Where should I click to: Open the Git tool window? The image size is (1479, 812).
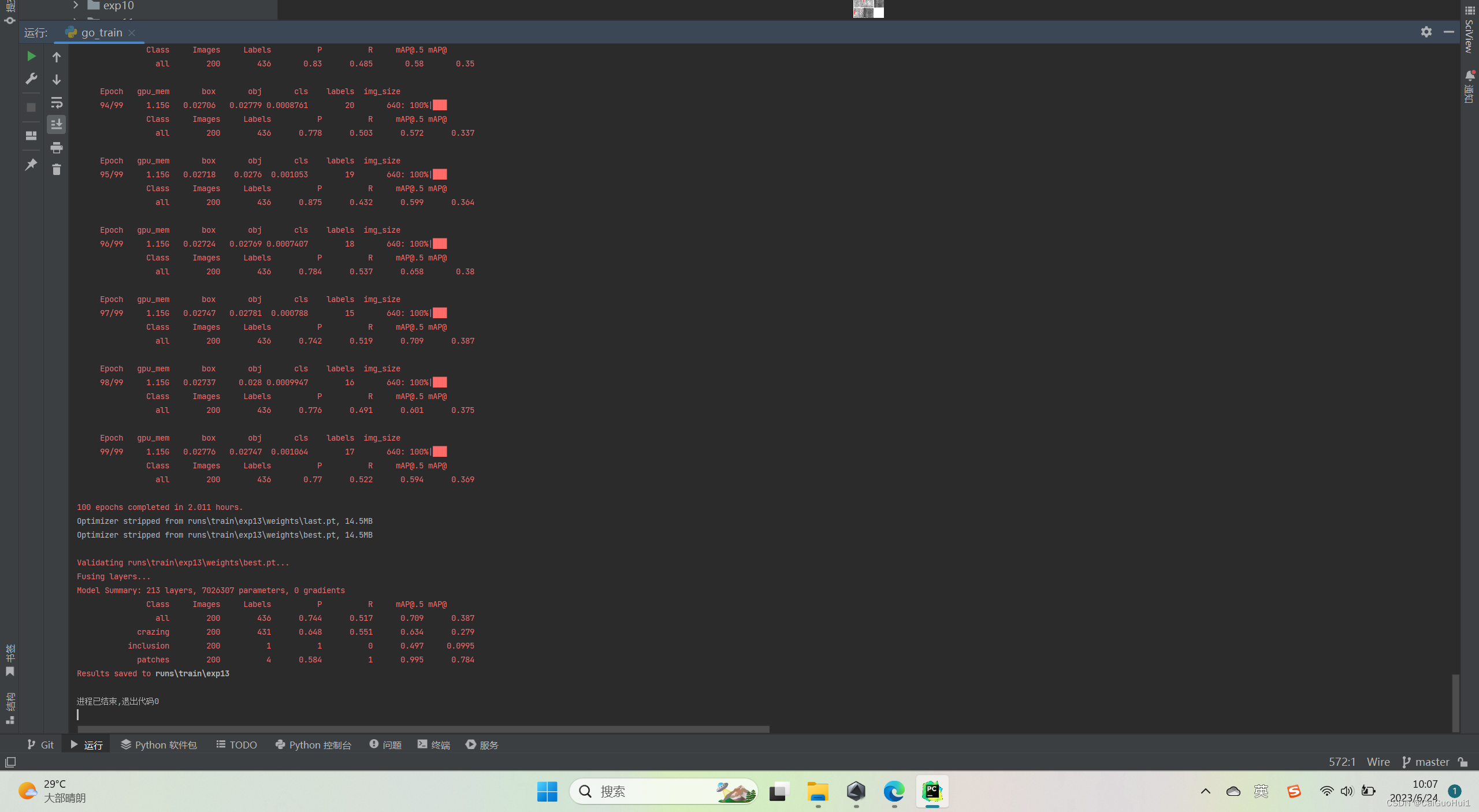pyautogui.click(x=40, y=744)
